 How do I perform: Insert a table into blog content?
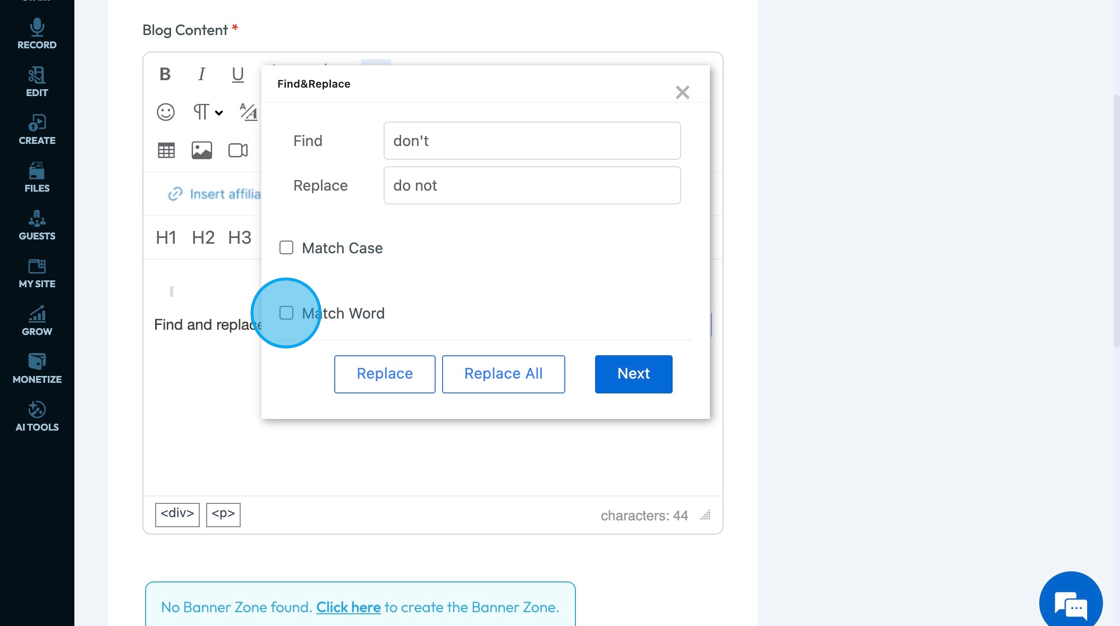pos(166,150)
